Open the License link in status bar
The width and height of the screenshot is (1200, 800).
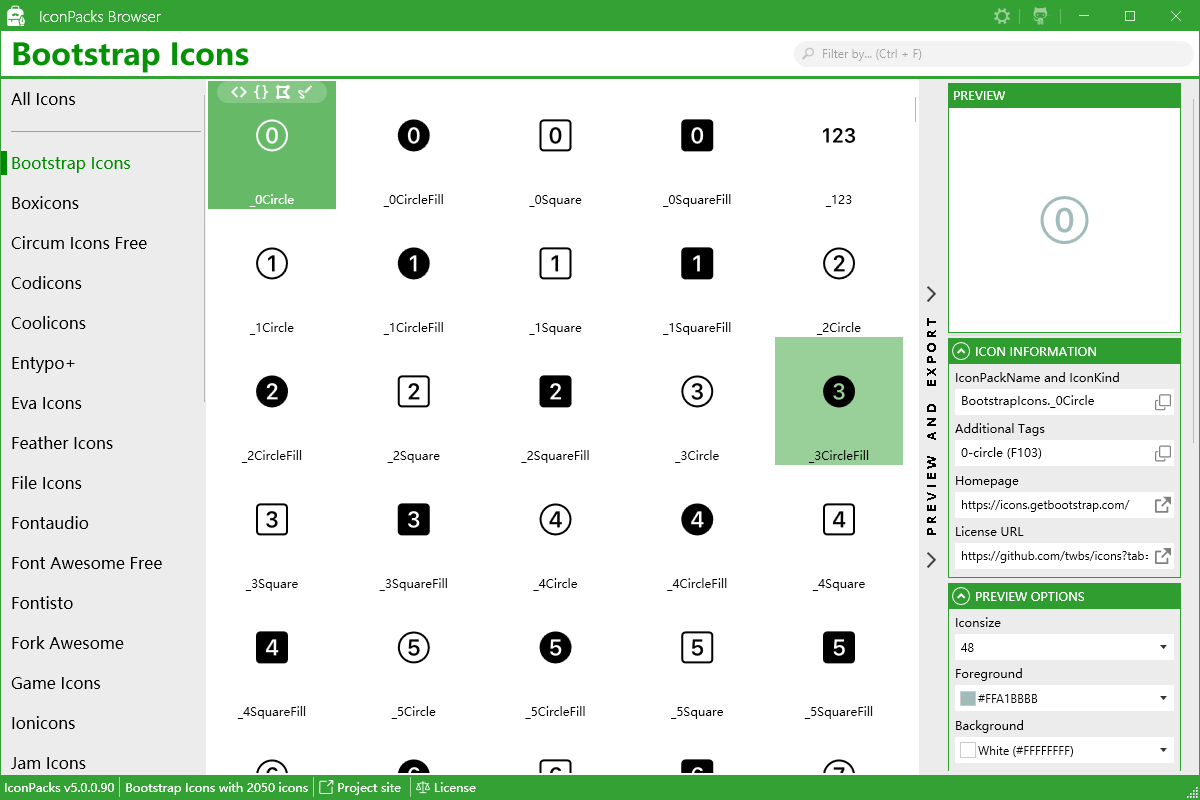[x=446, y=788]
